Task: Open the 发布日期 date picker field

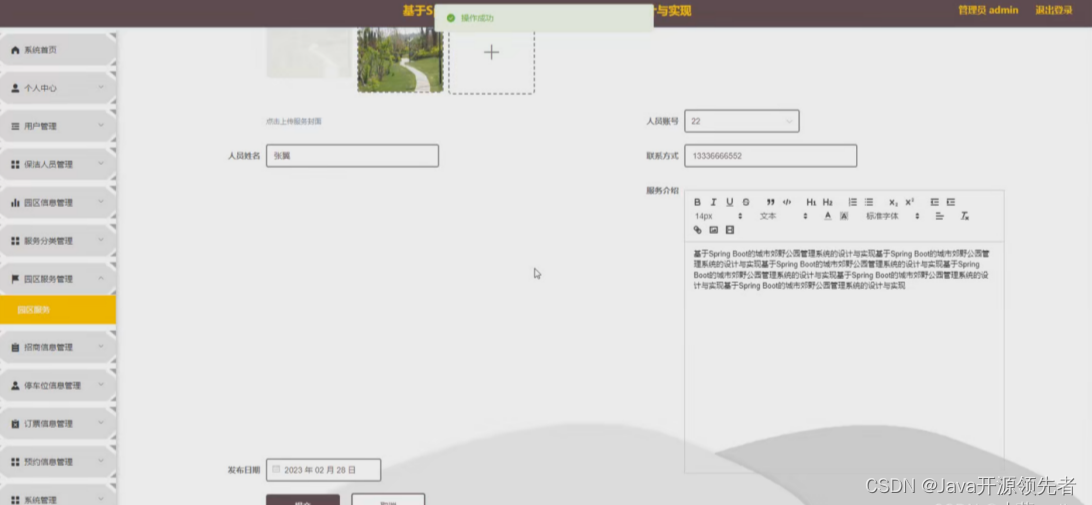Action: (x=323, y=470)
